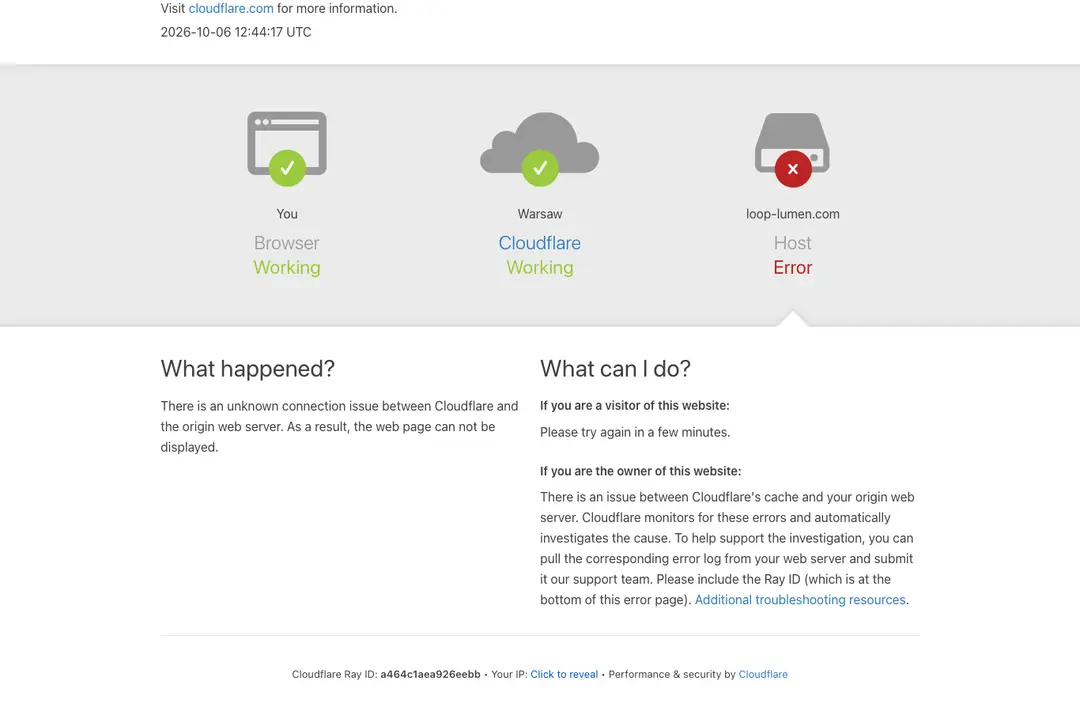Click the red Error status text

(792, 268)
